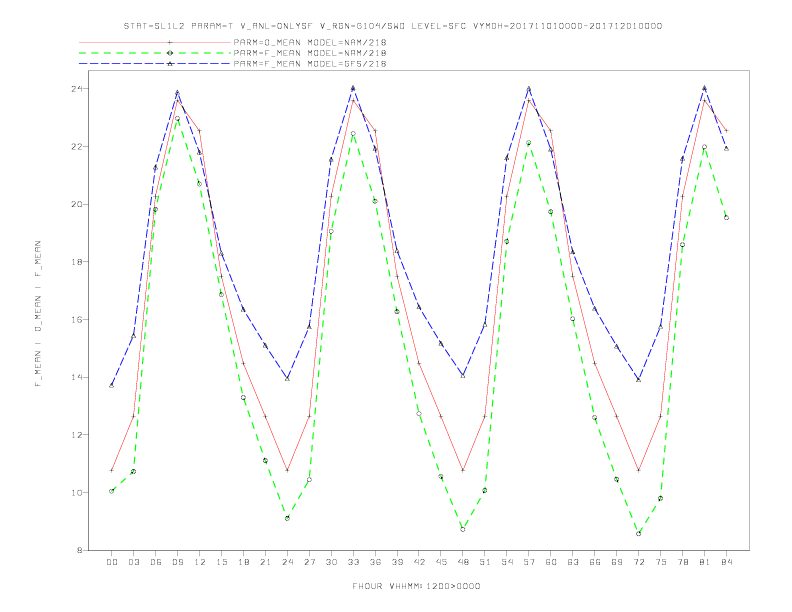The height and width of the screenshot is (612, 792).
Task: Click x-axis forecast hour label 30
Action: coord(331,562)
